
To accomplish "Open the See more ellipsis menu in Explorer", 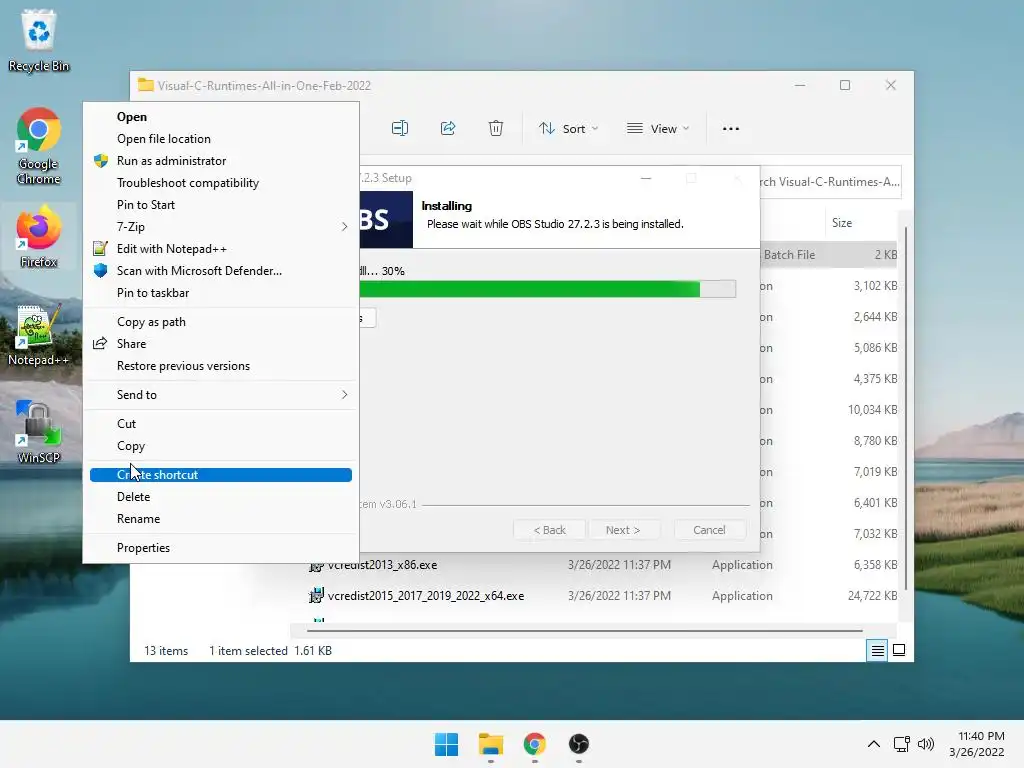I will coord(731,129).
